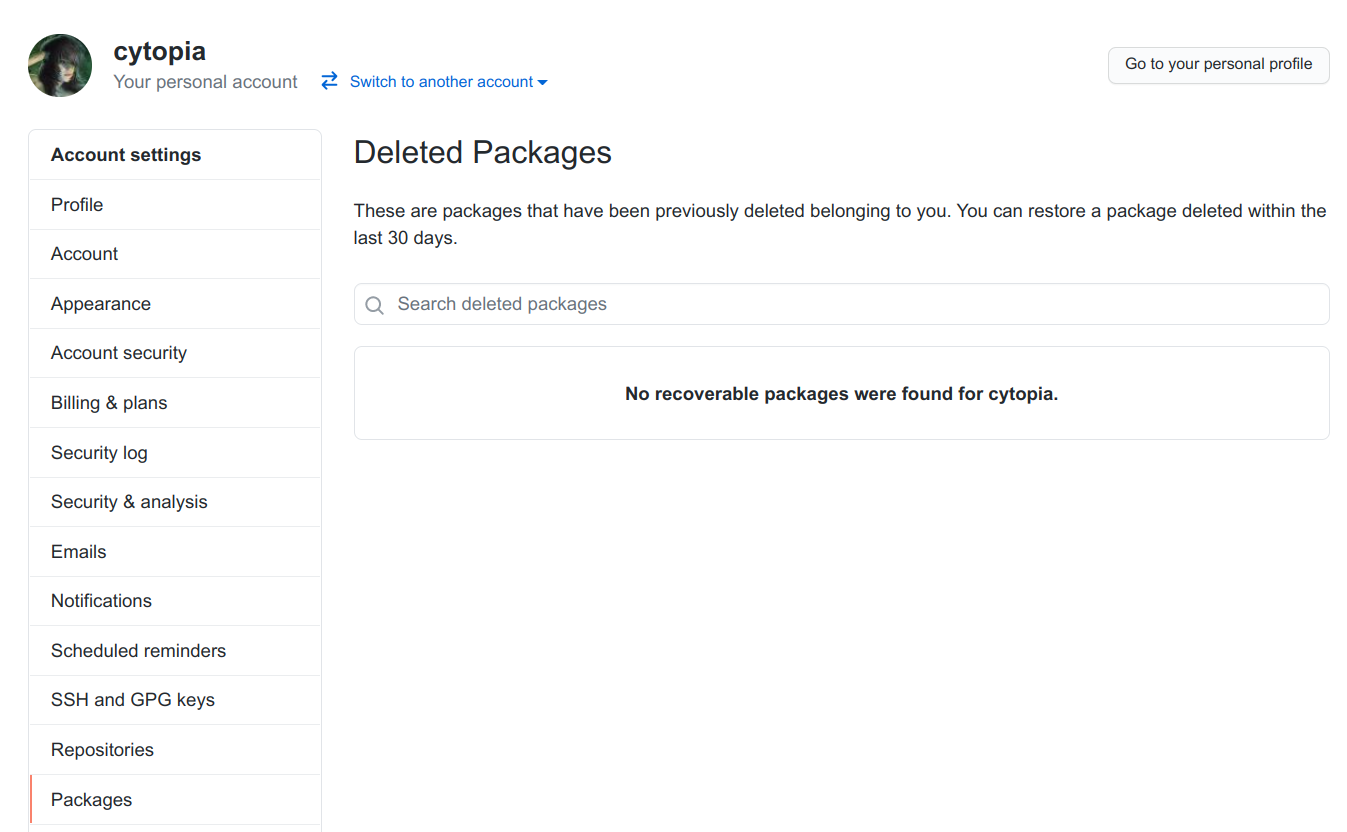Open SSH and GPG keys
Image resolution: width=1347 pixels, height=832 pixels.
(133, 700)
